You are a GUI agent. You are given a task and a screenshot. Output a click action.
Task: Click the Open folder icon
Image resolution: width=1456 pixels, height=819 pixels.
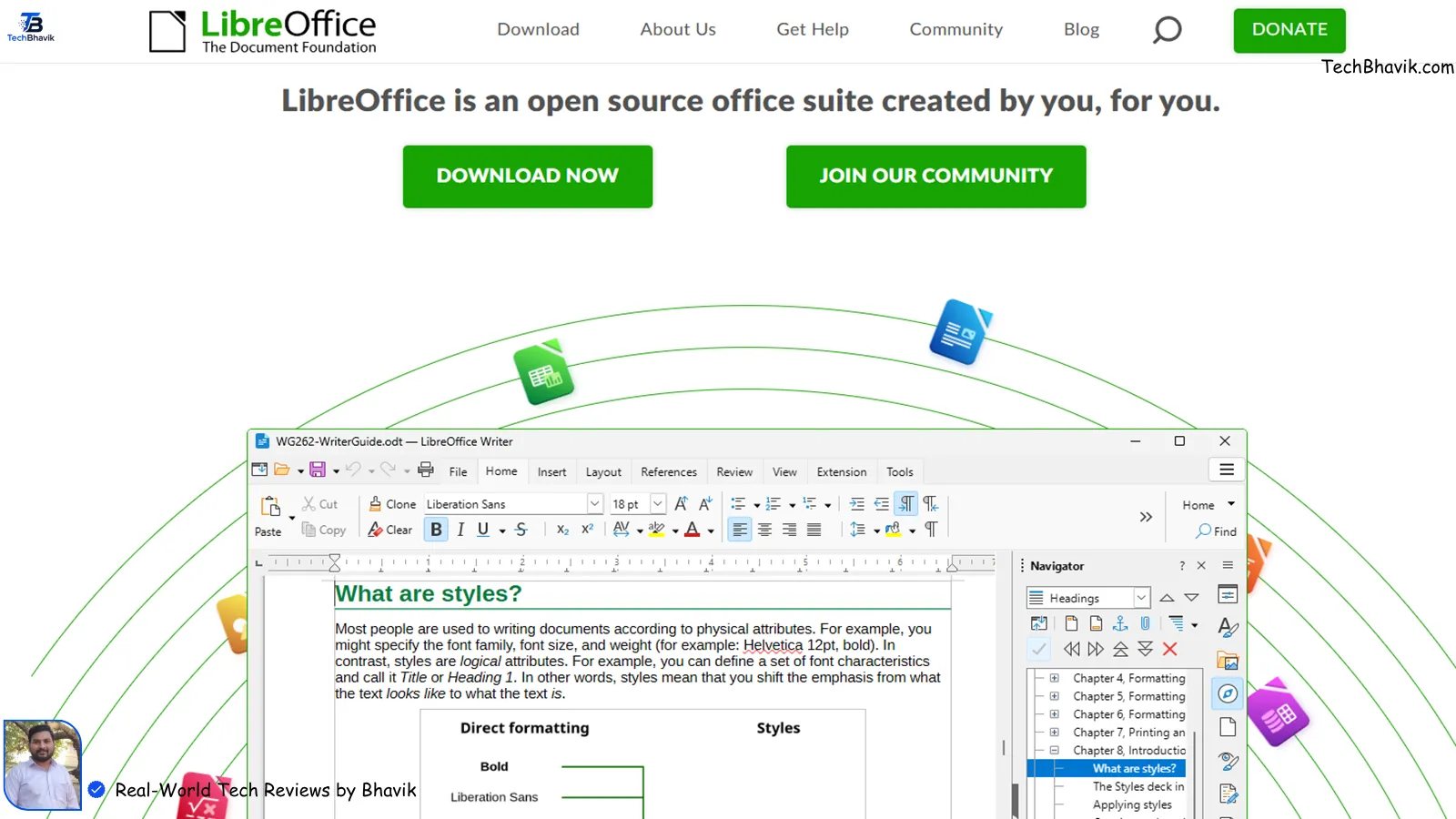pyautogui.click(x=282, y=470)
